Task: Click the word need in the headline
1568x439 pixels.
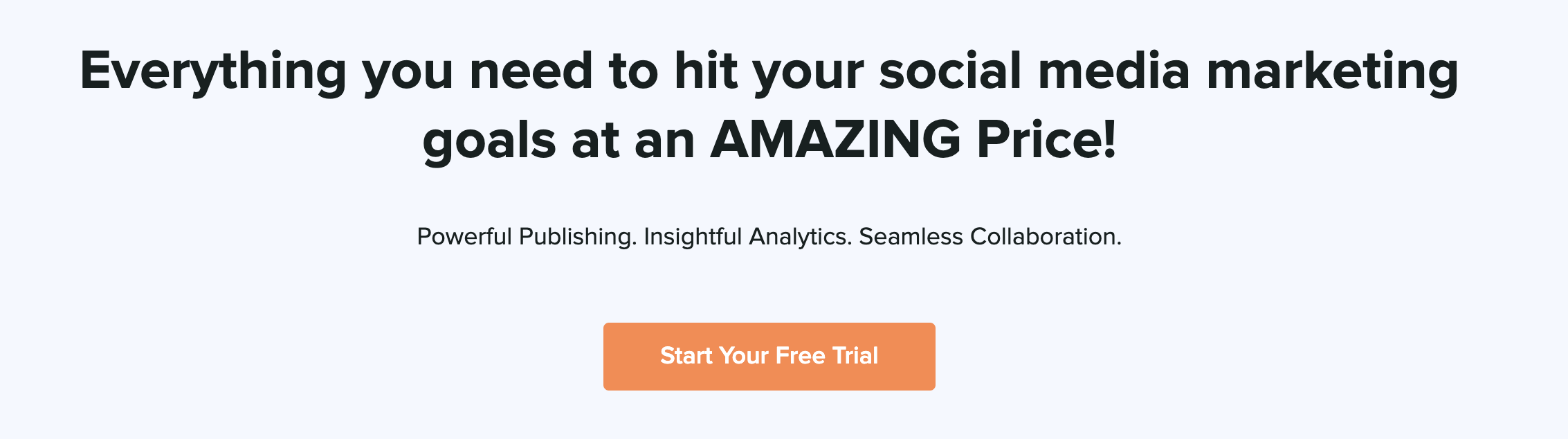Action: pyautogui.click(x=531, y=70)
